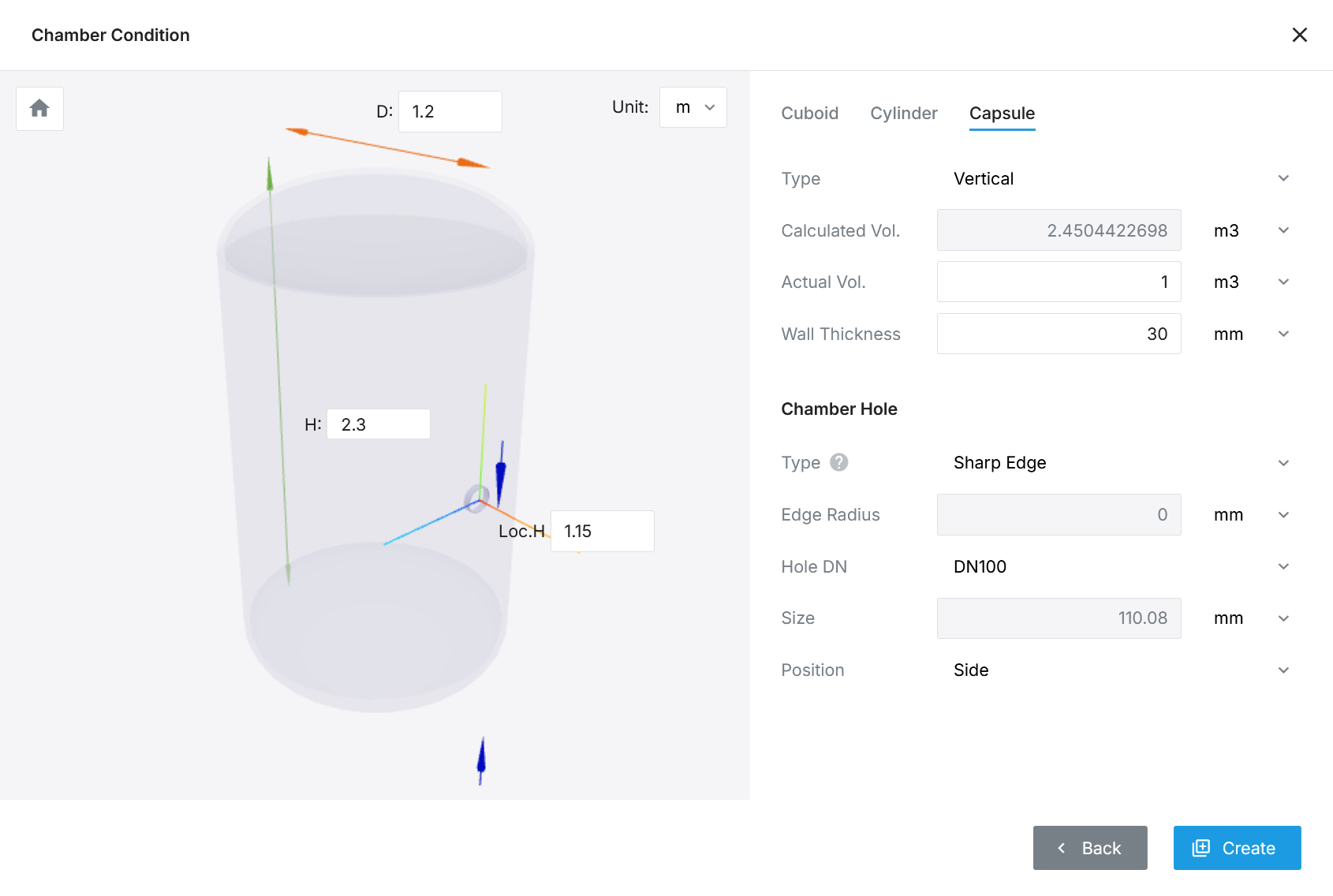Click the Loc.H input field
1333x896 pixels.
coord(602,531)
